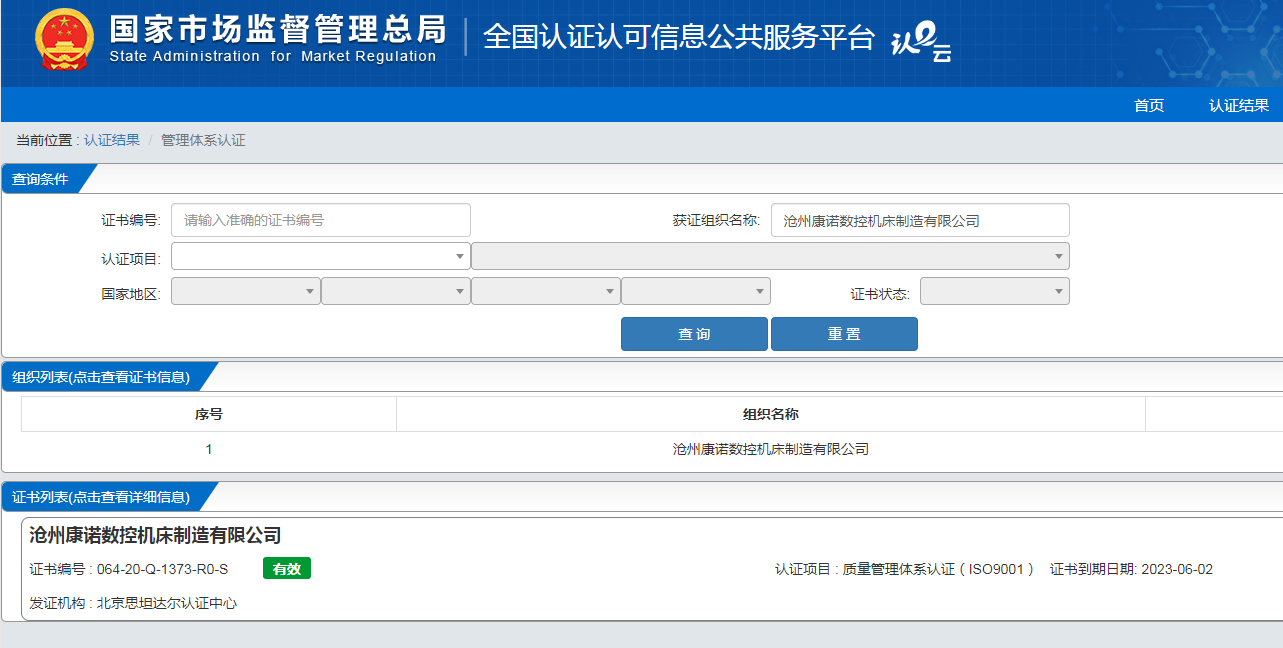Click the 重置 button
The width and height of the screenshot is (1283, 648).
pyautogui.click(x=844, y=334)
